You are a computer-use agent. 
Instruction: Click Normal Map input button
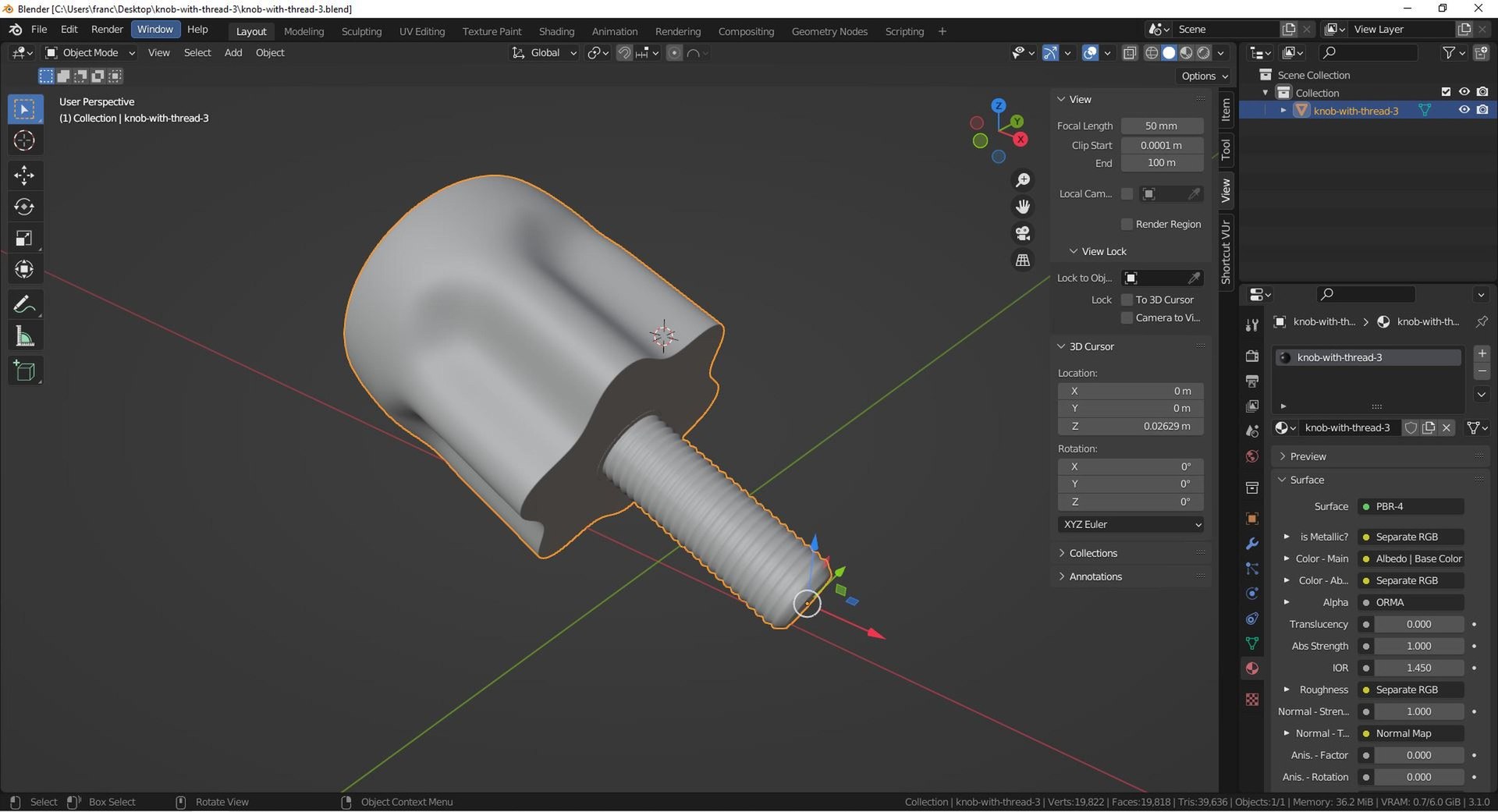tap(1411, 734)
